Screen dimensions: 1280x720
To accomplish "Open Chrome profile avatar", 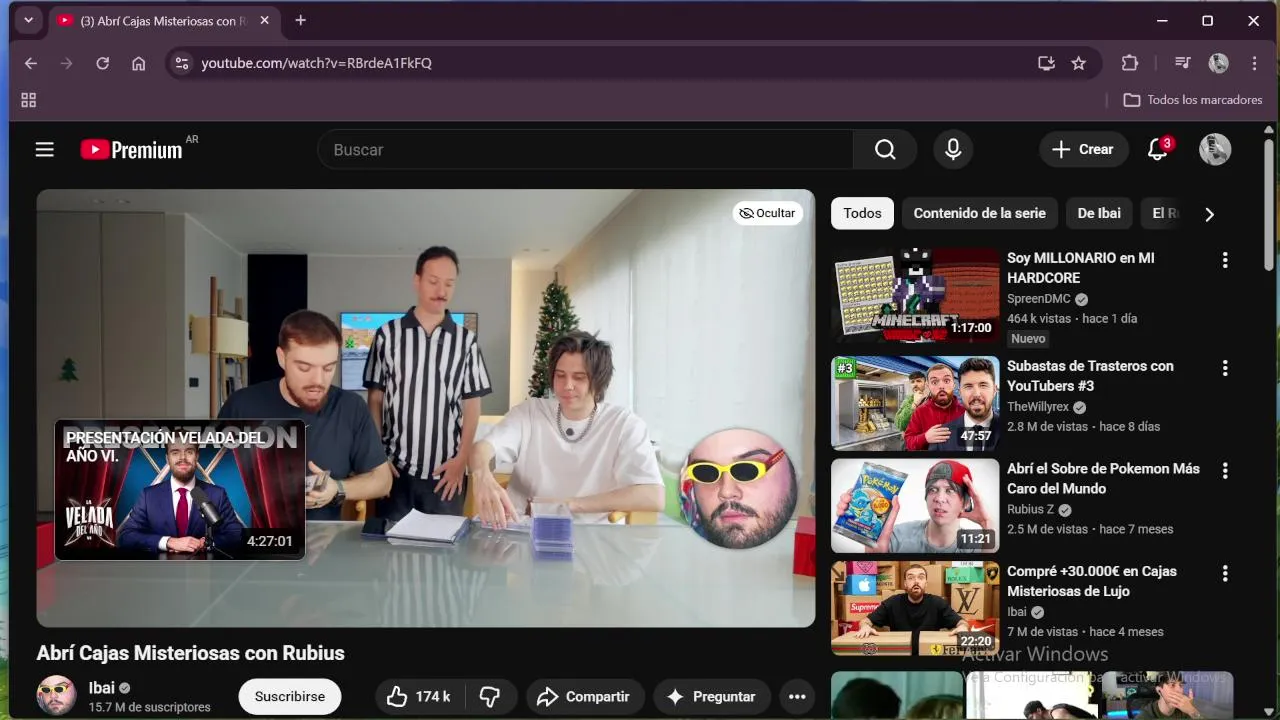I will 1218,63.
